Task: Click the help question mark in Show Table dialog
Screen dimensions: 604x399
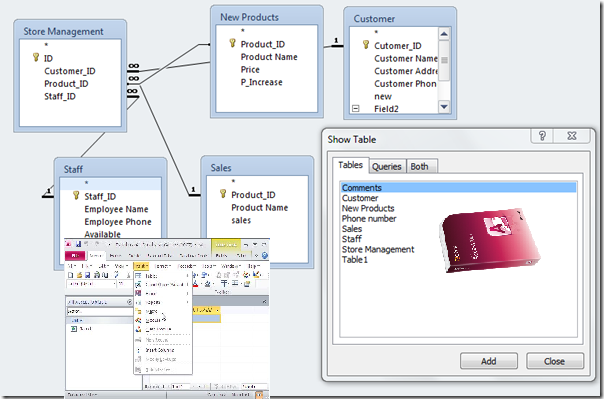Action: (x=542, y=136)
